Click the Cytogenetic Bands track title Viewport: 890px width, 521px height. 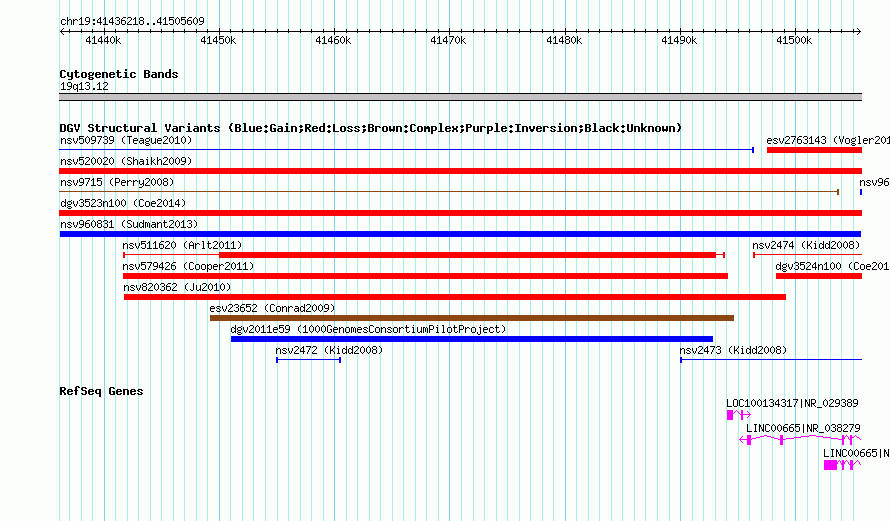[119, 74]
